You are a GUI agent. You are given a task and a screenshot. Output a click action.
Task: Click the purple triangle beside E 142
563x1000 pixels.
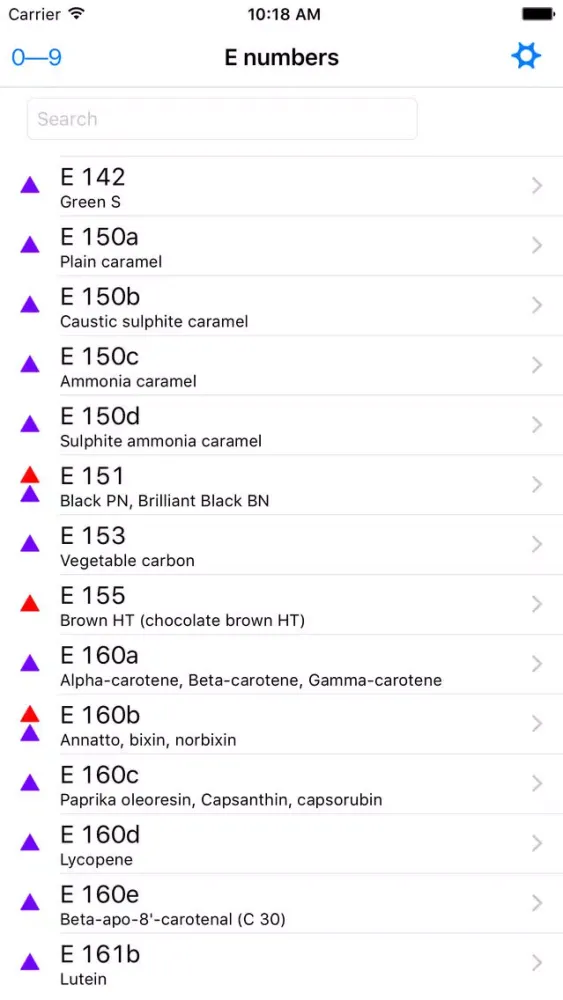point(30,186)
